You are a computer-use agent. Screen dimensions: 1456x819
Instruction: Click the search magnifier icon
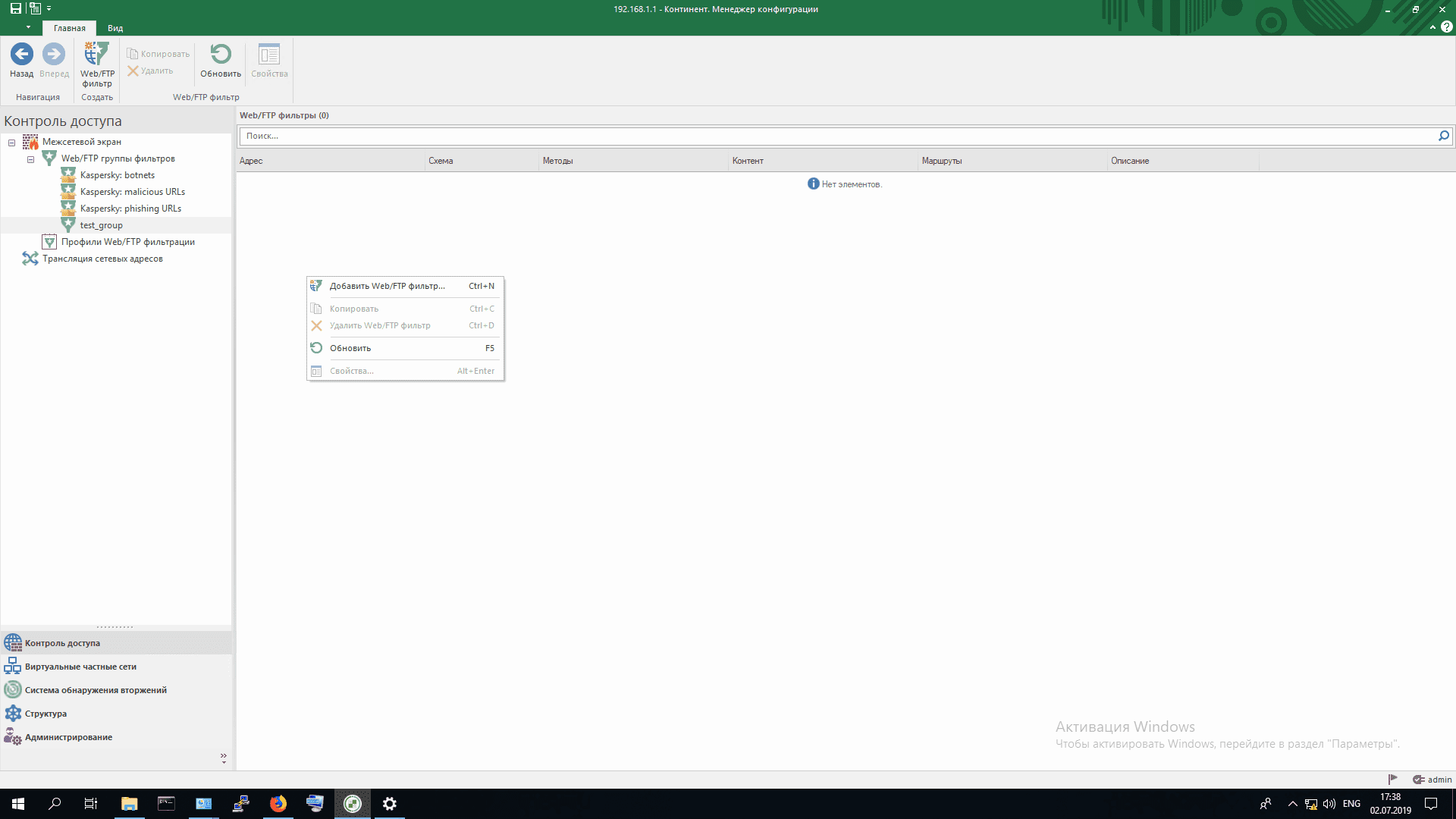click(x=1443, y=136)
